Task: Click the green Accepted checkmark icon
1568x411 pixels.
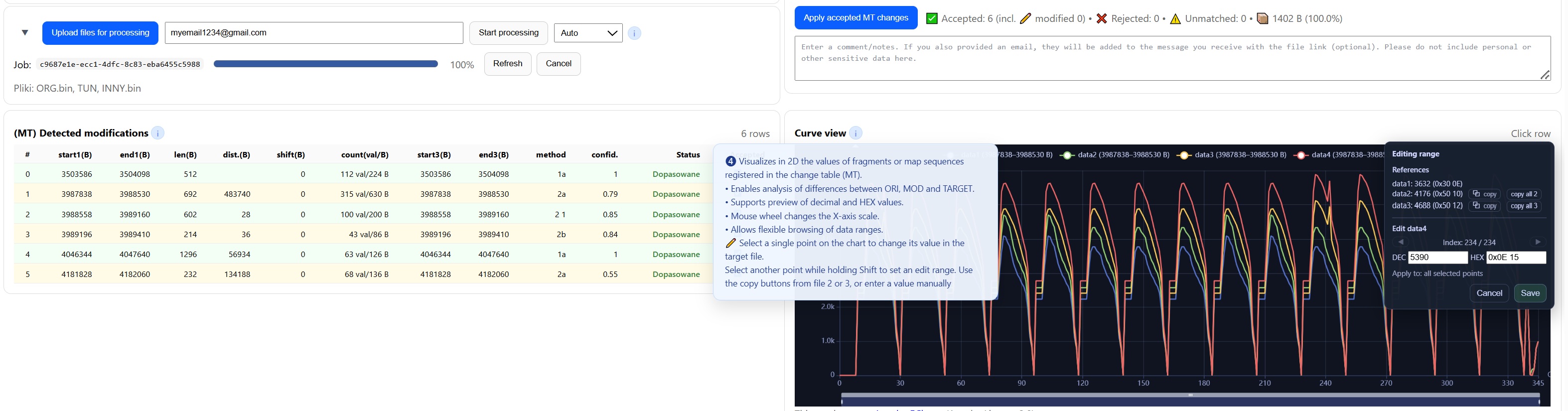Action: point(931,19)
